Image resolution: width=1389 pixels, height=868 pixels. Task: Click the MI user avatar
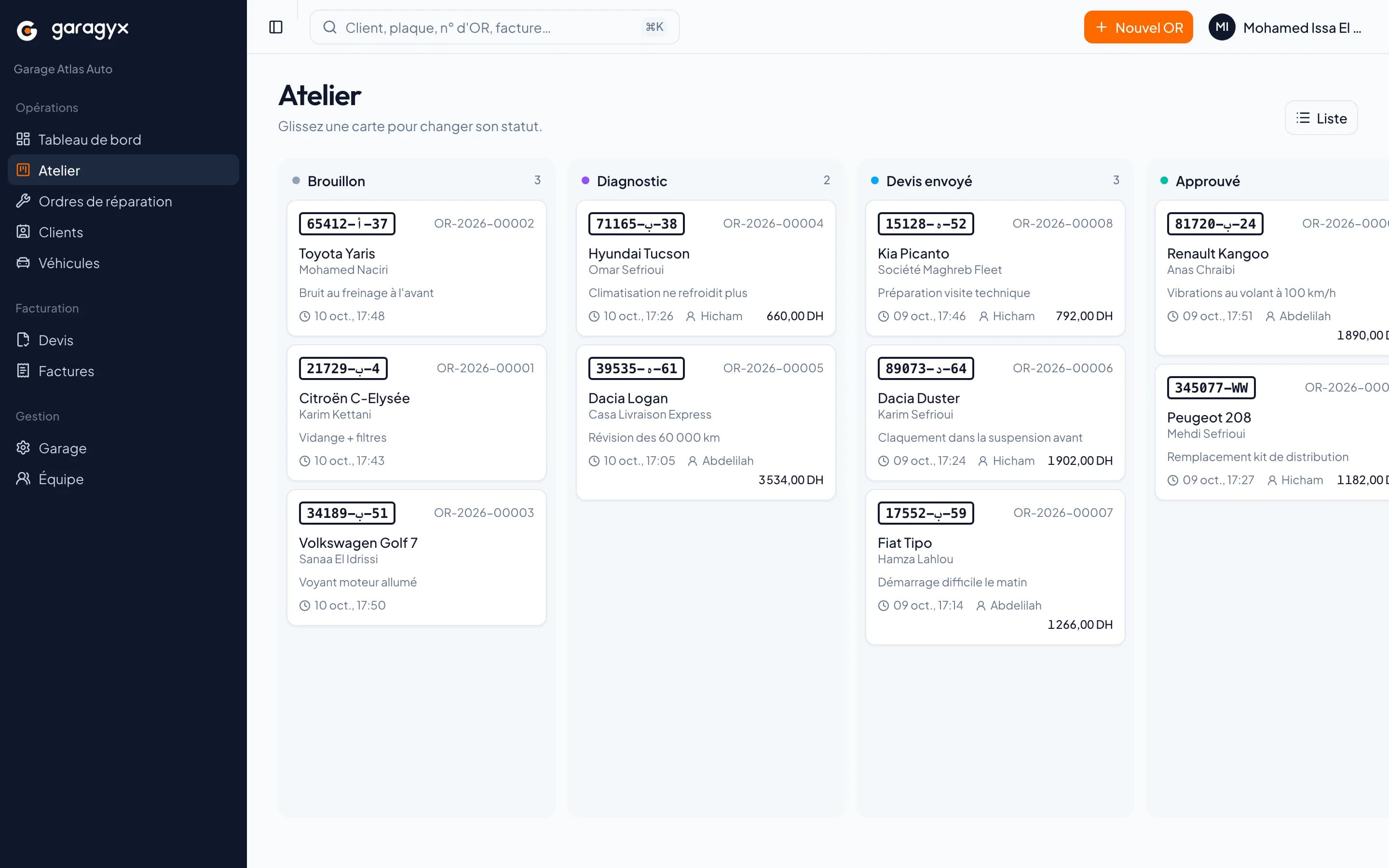pos(1222,27)
